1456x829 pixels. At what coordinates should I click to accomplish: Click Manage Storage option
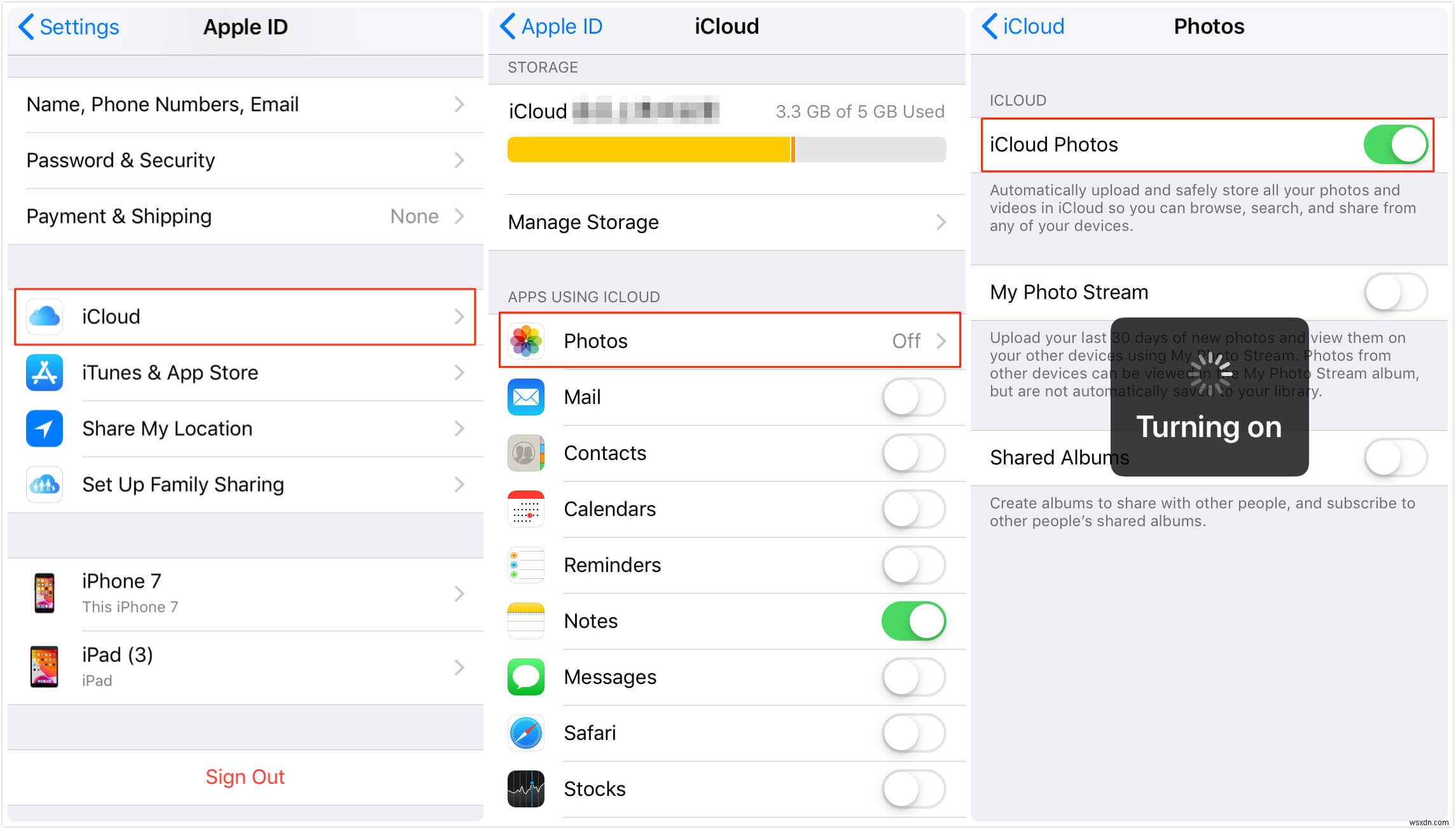pyautogui.click(x=726, y=222)
